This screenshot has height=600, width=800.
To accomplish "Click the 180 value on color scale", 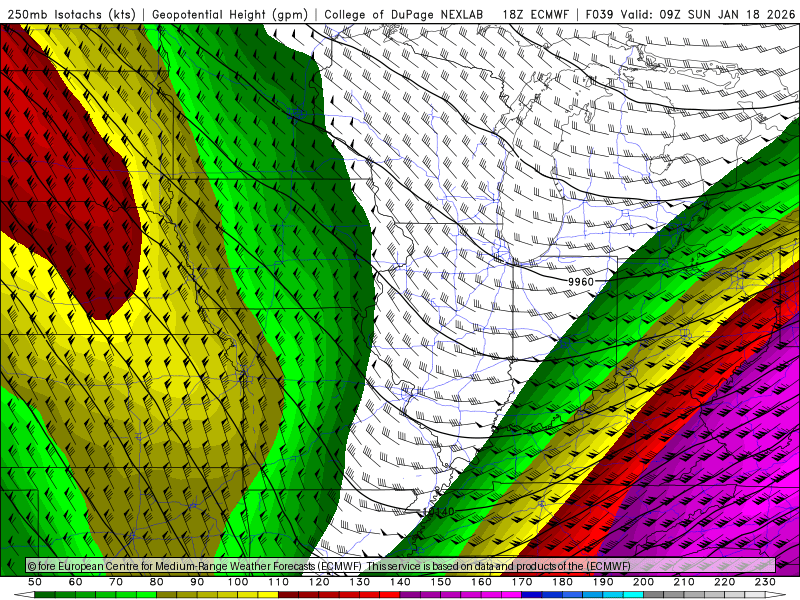I will pos(562,582).
